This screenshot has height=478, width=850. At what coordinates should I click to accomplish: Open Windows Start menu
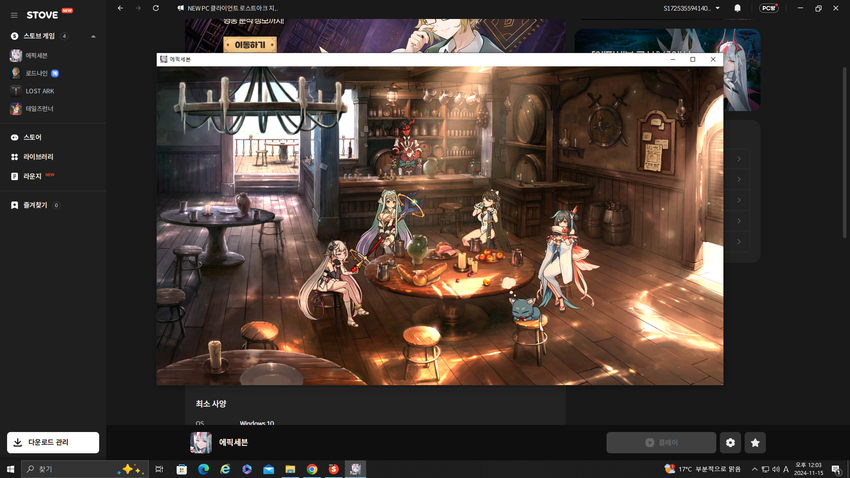10,469
